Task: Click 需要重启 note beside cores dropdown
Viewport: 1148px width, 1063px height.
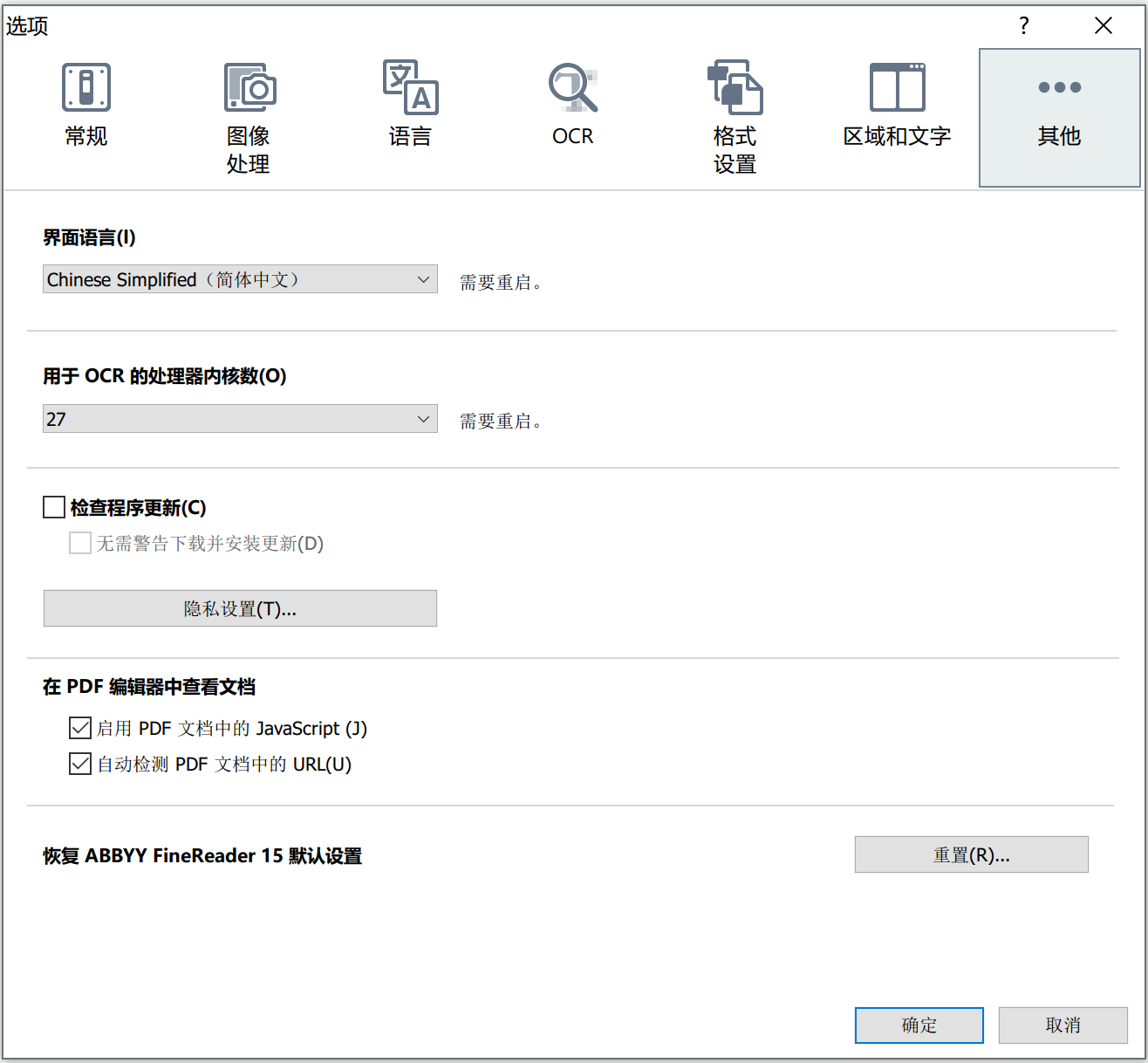Action: 501,421
